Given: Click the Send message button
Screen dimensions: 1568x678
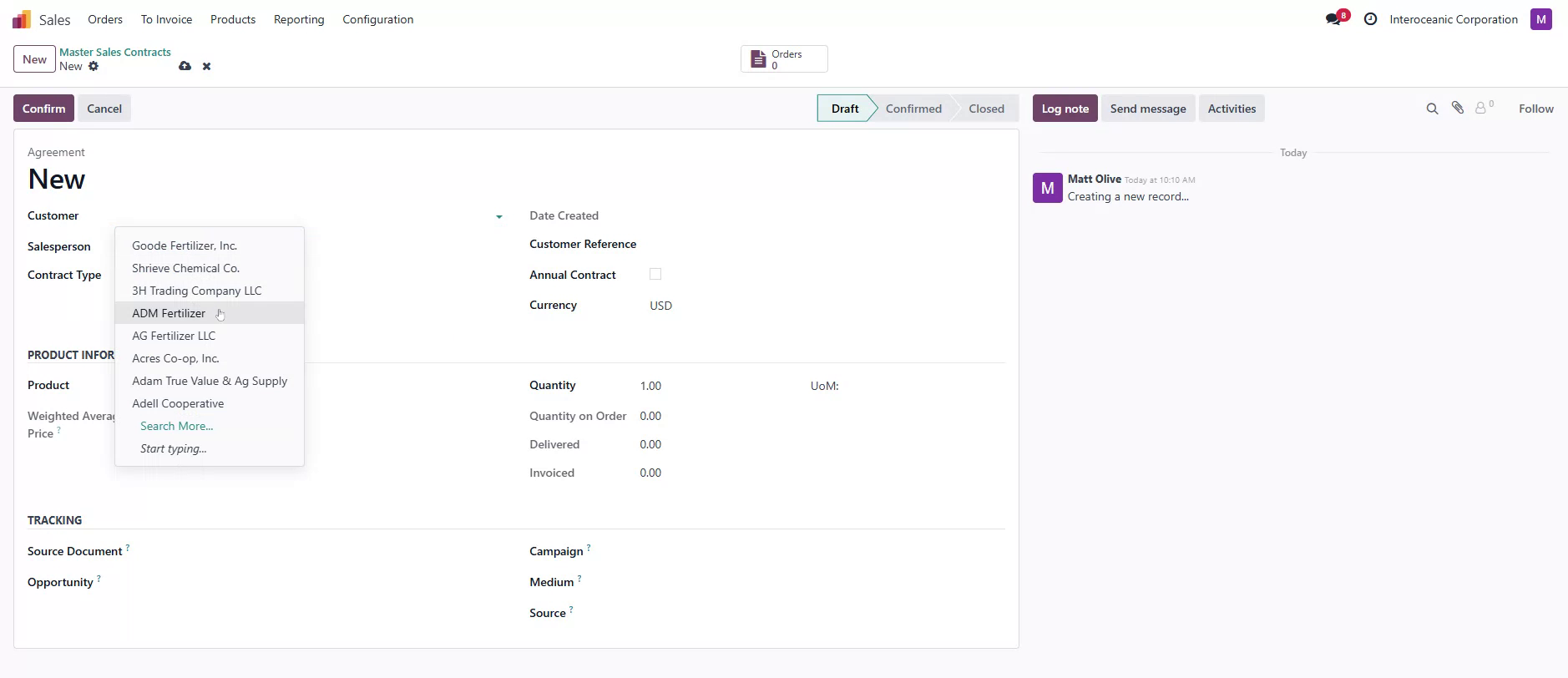Looking at the screenshot, I should click(1148, 109).
